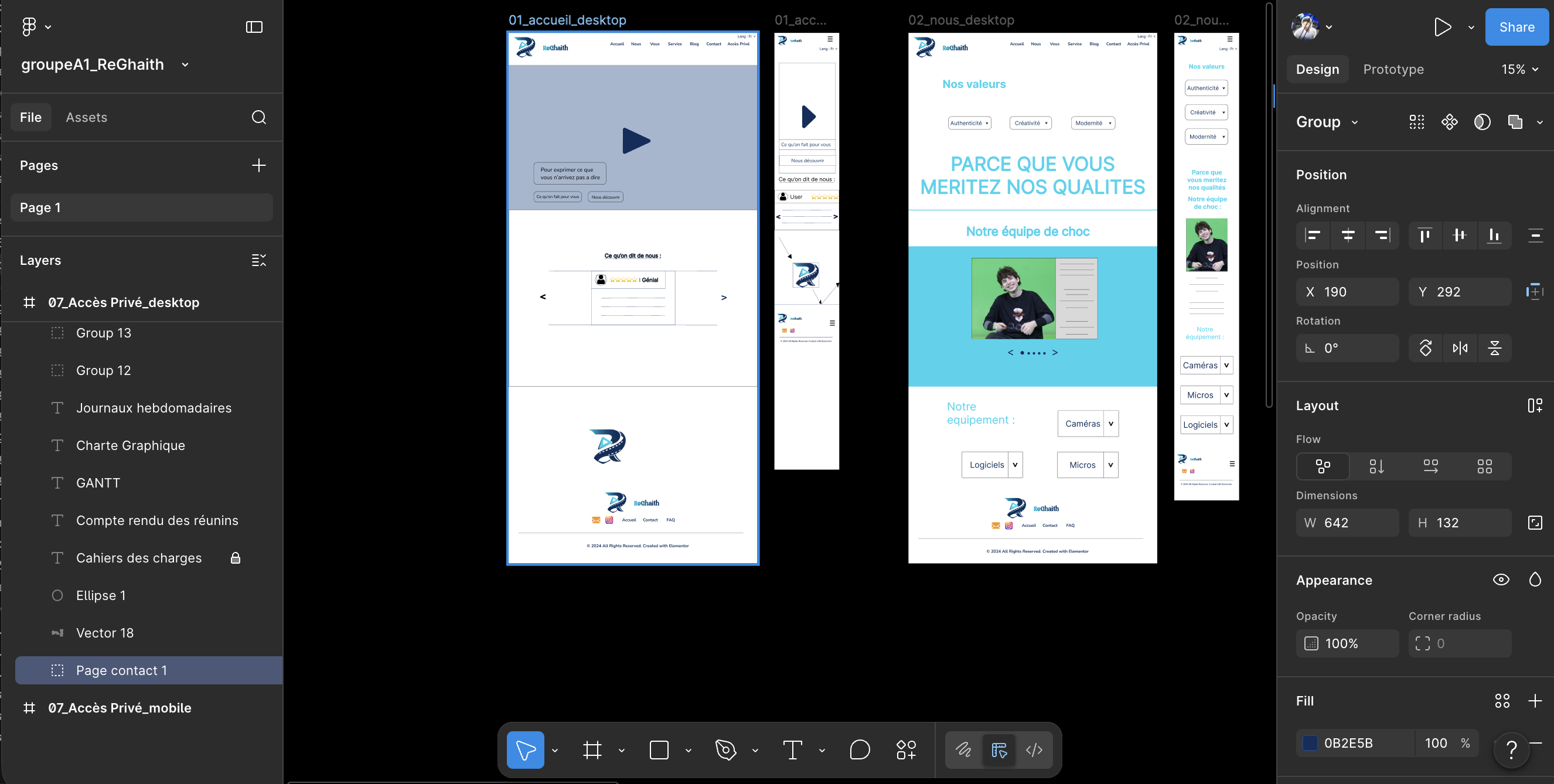Select the Pen tool
Screen dimensions: 1554x784
pyautogui.click(x=725, y=749)
